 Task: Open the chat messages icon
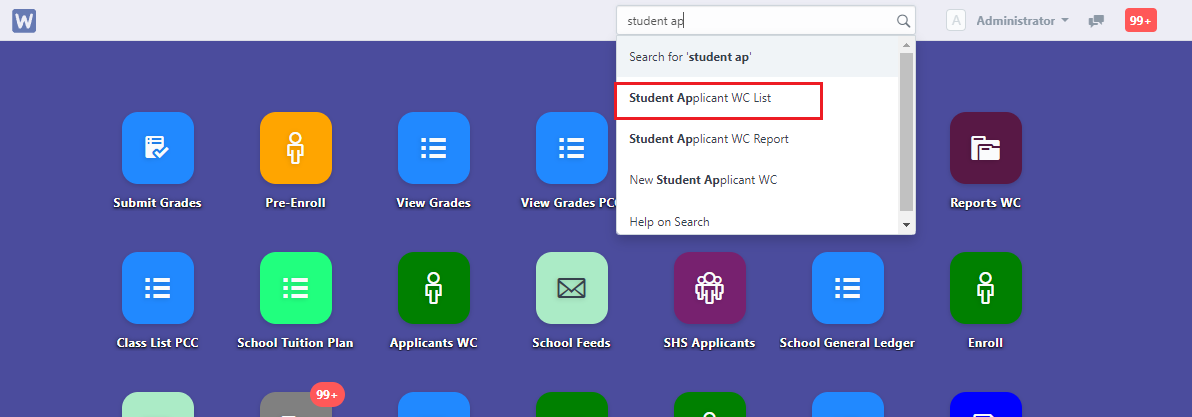pos(1095,21)
